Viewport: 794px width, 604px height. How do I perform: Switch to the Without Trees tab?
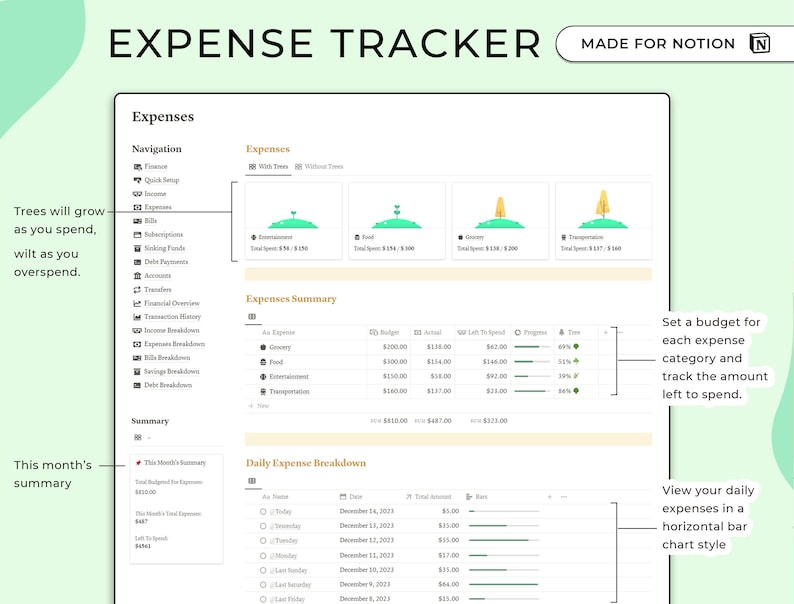click(319, 167)
